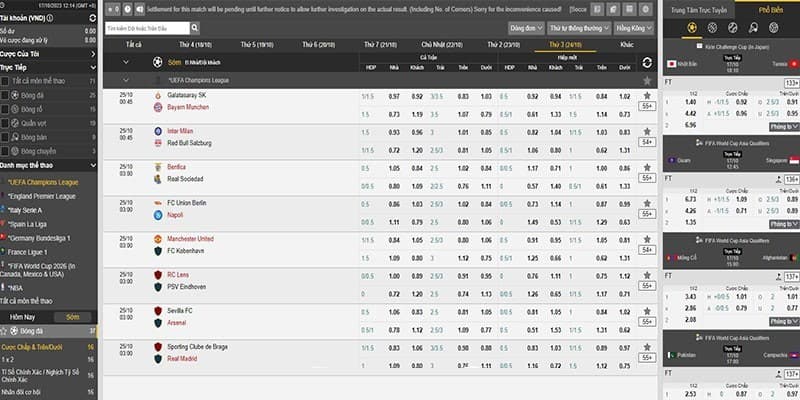Screen dimensions: 800x400
Task: Open the Dòng đơn dropdown
Action: tap(526, 28)
